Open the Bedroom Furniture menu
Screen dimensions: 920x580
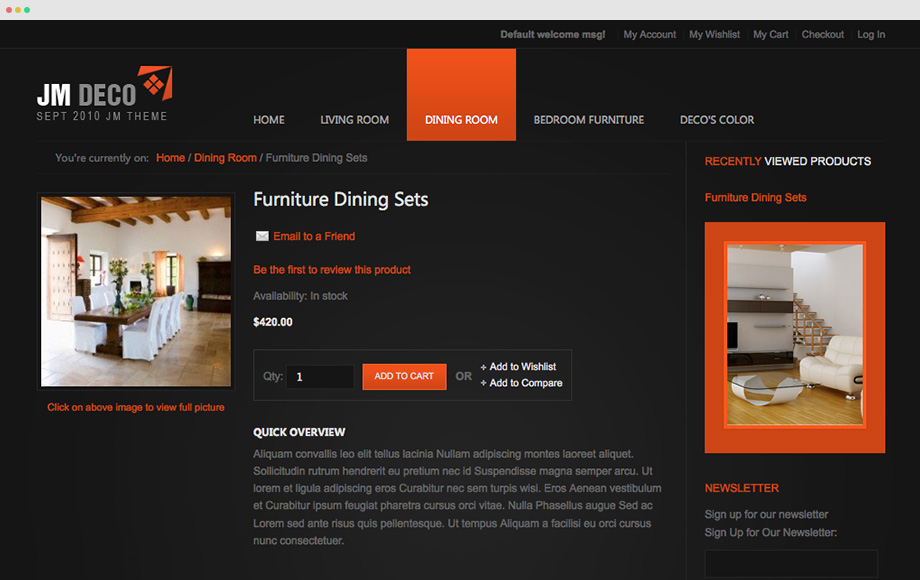pos(588,120)
